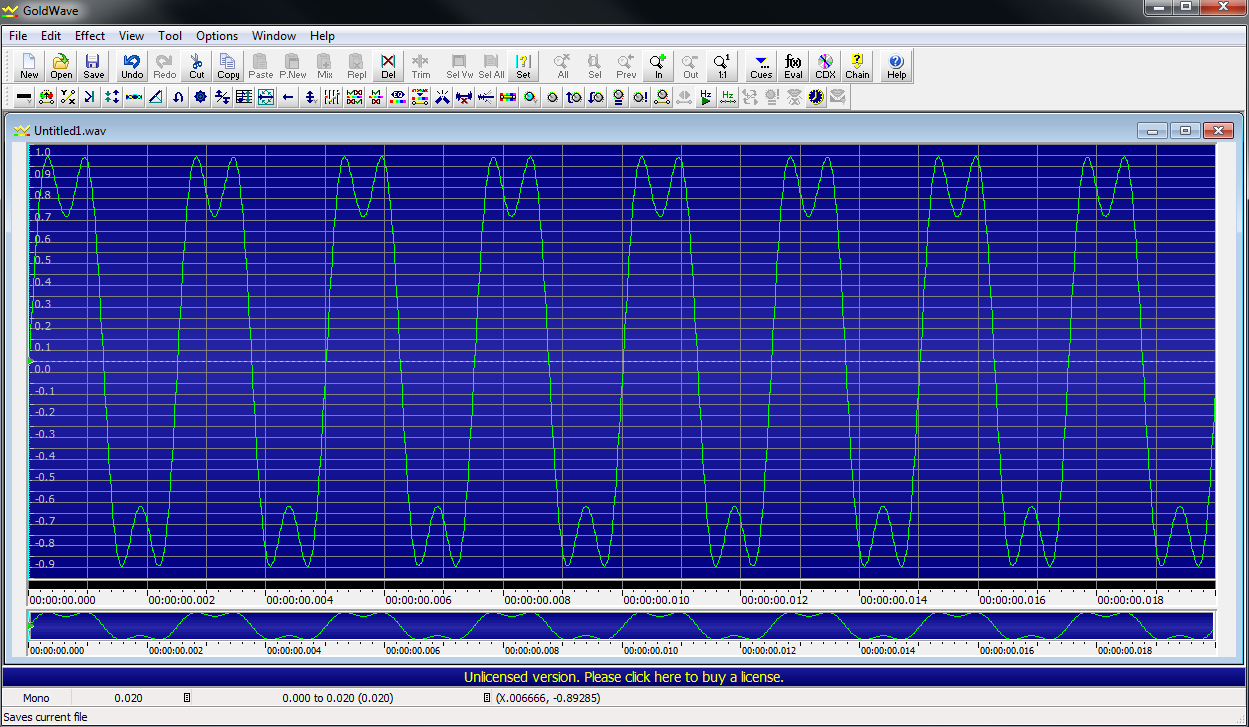Open the Eval expression evaluator
The image size is (1249, 727).
[x=793, y=65]
